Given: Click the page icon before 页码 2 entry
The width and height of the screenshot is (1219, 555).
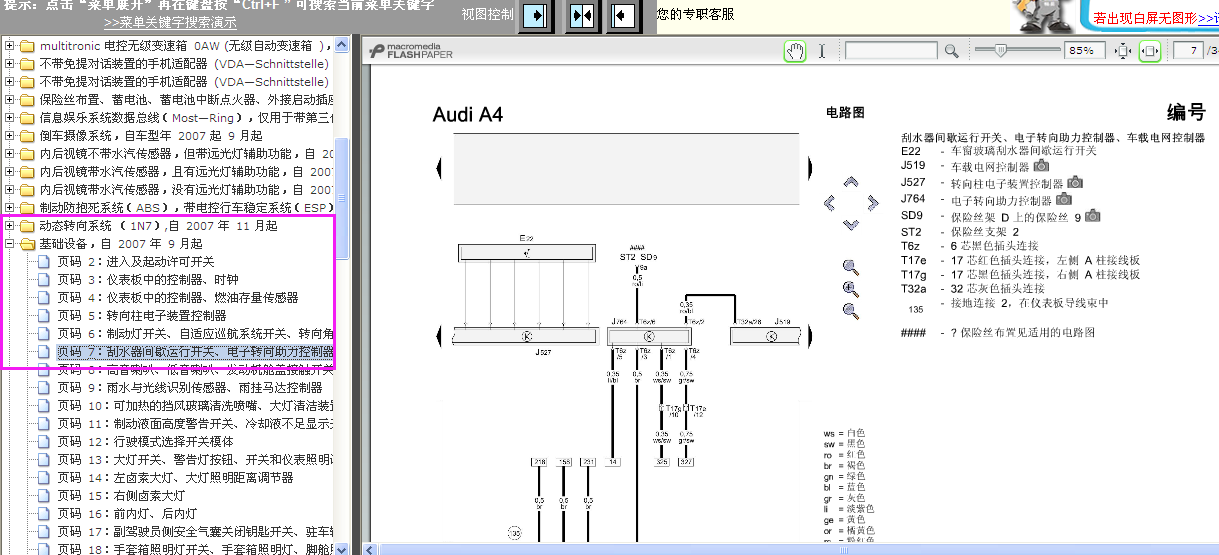Looking at the screenshot, I should click(x=43, y=262).
